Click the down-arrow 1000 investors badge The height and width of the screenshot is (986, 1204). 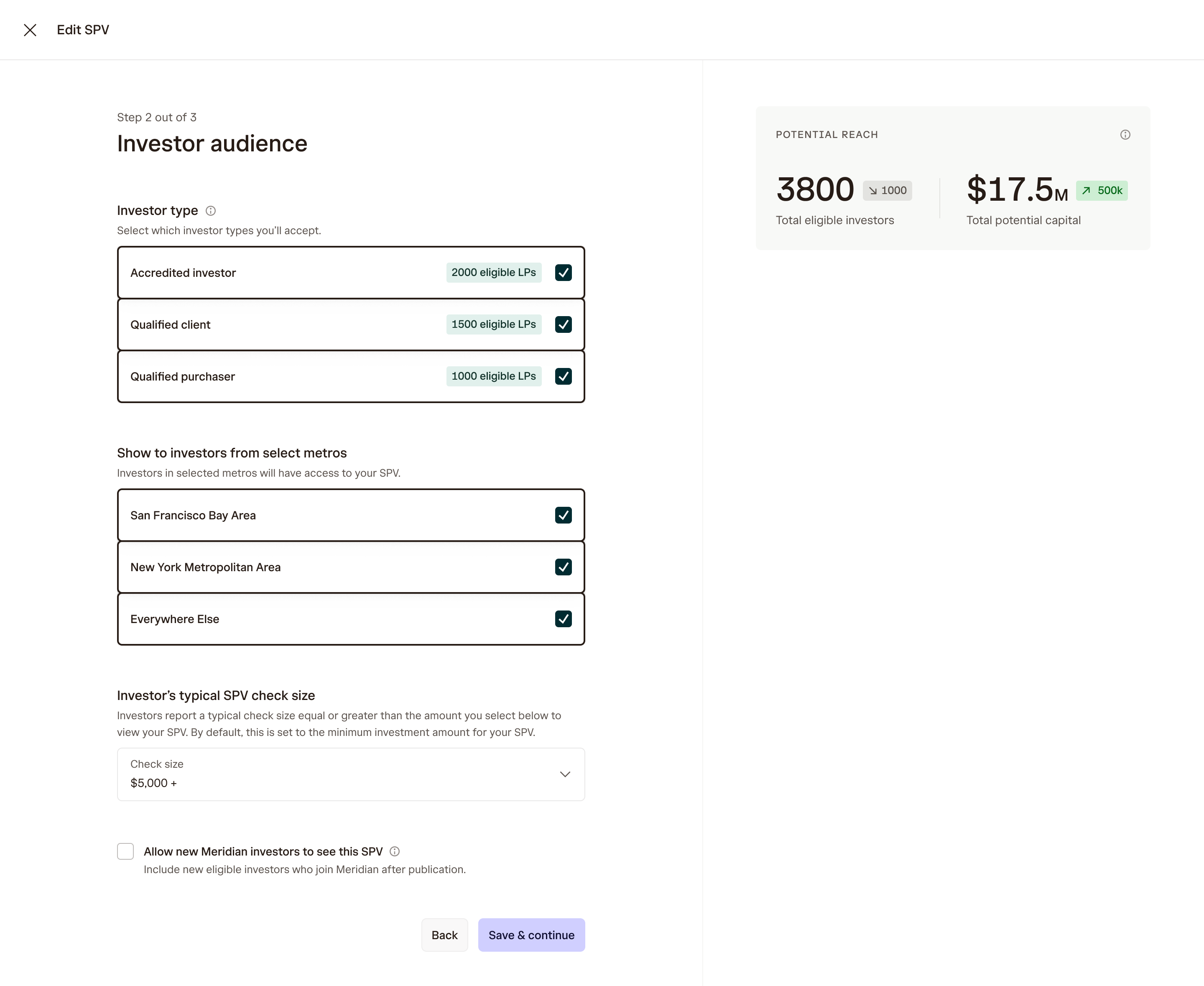point(887,191)
